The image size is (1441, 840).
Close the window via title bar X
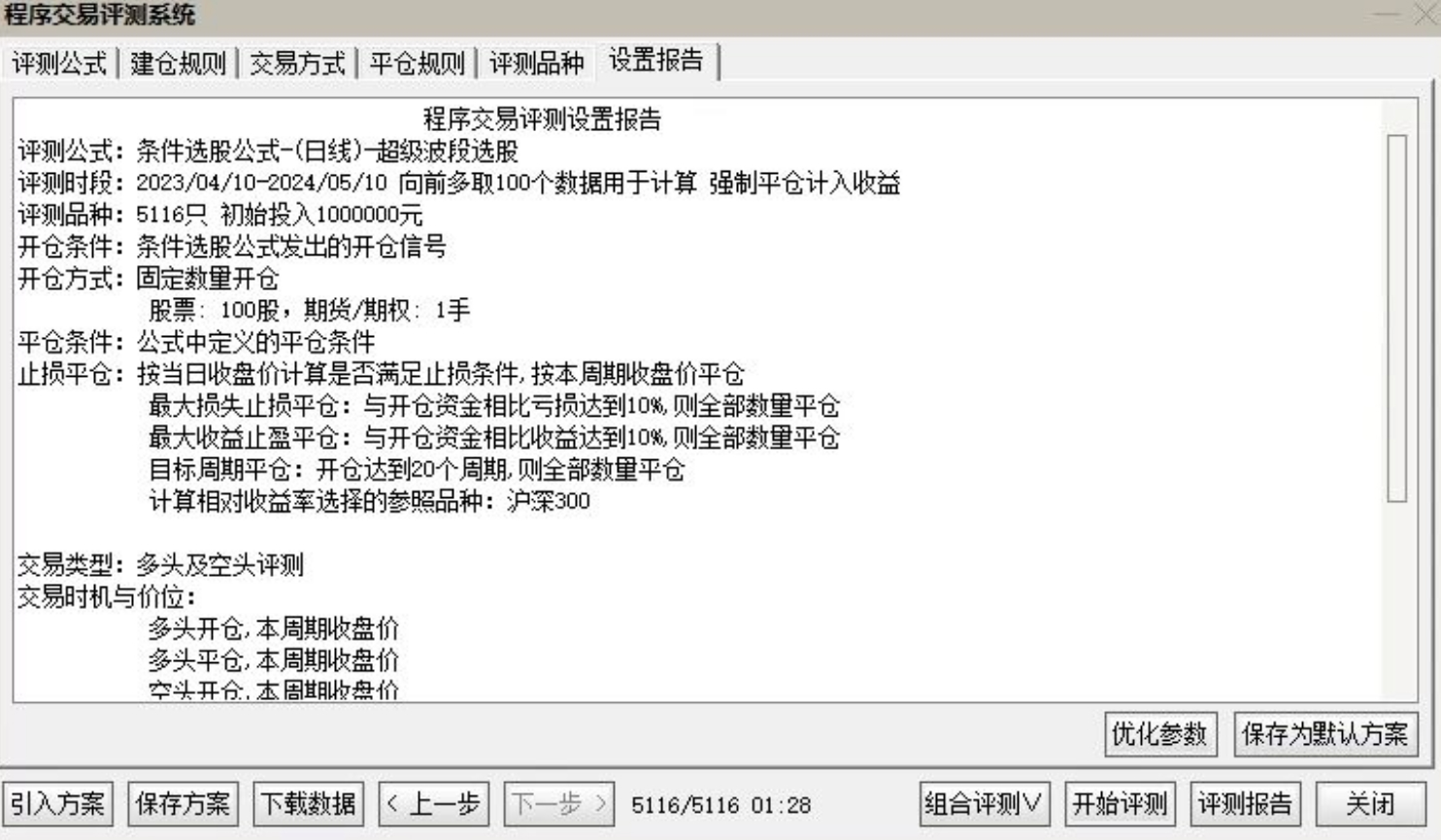1424,15
